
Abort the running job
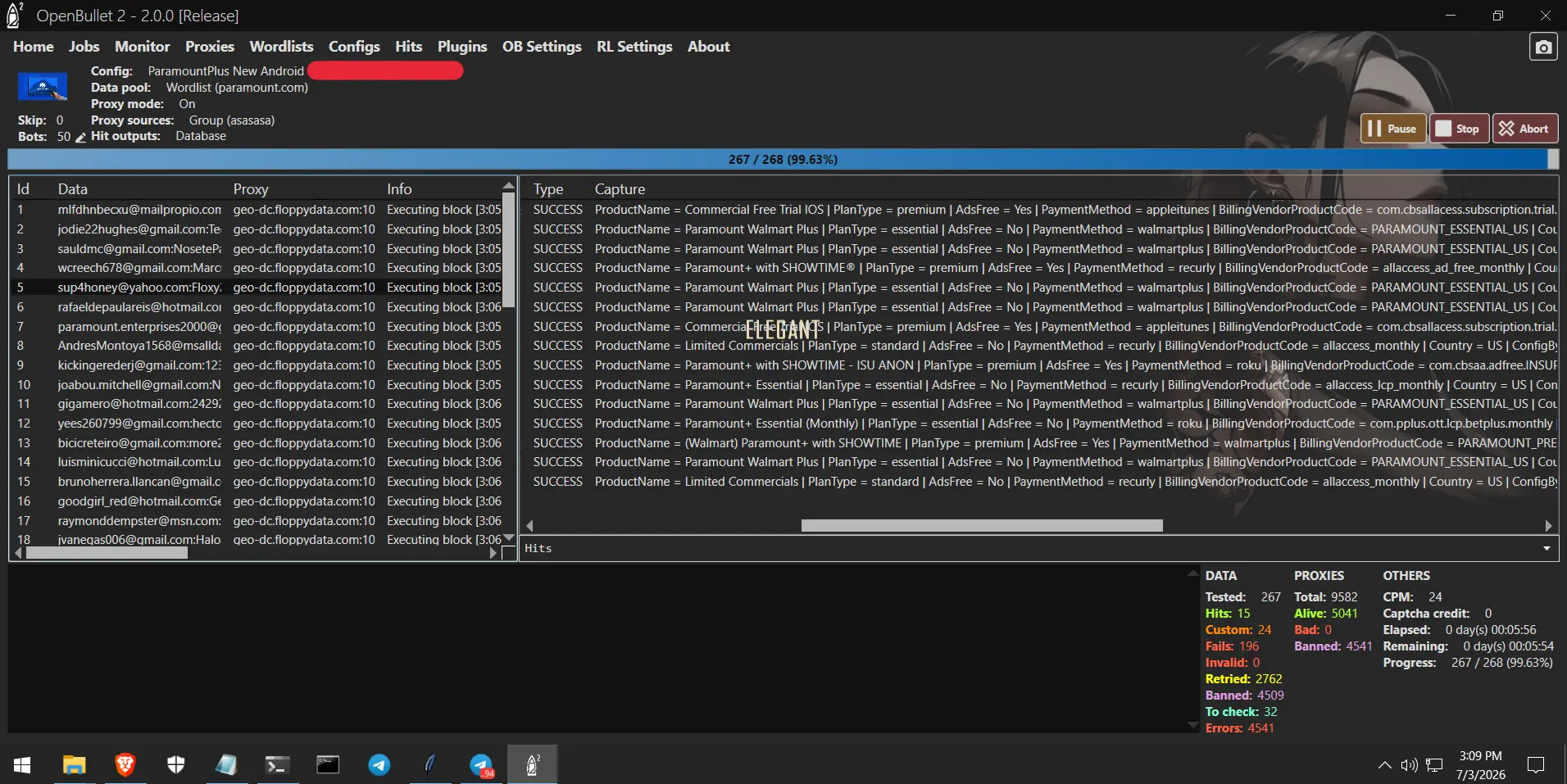1524,129
